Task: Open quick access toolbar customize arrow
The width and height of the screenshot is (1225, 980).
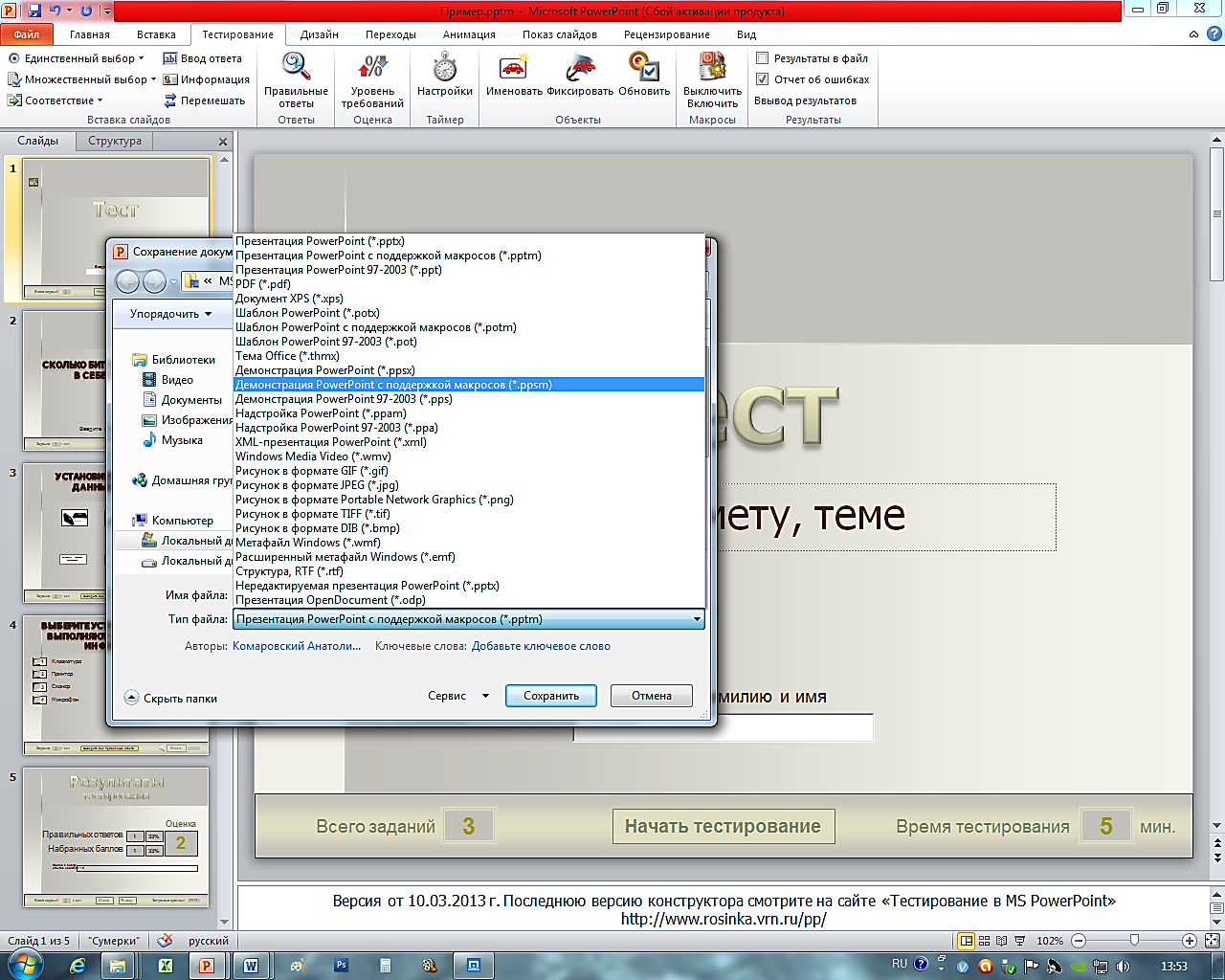Action: [x=107, y=11]
